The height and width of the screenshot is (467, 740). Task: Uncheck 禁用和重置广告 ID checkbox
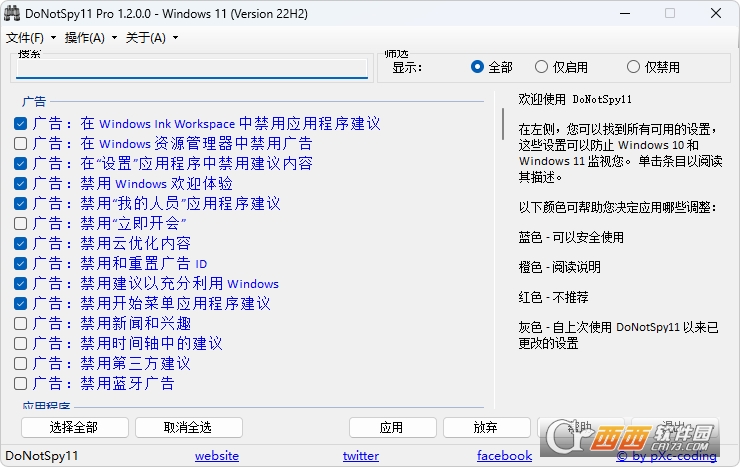[x=20, y=263]
